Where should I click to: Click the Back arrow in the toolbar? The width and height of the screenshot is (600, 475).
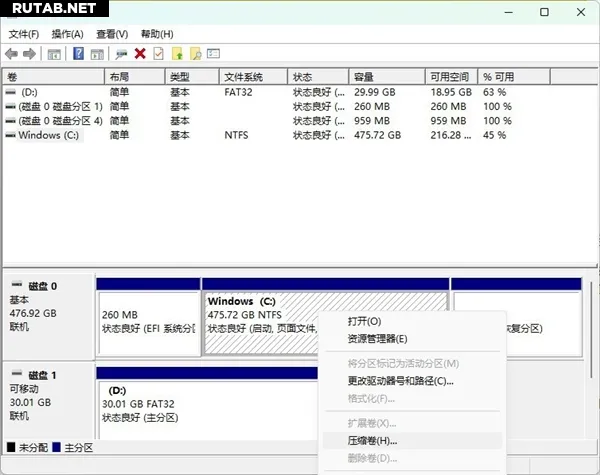(x=12, y=53)
